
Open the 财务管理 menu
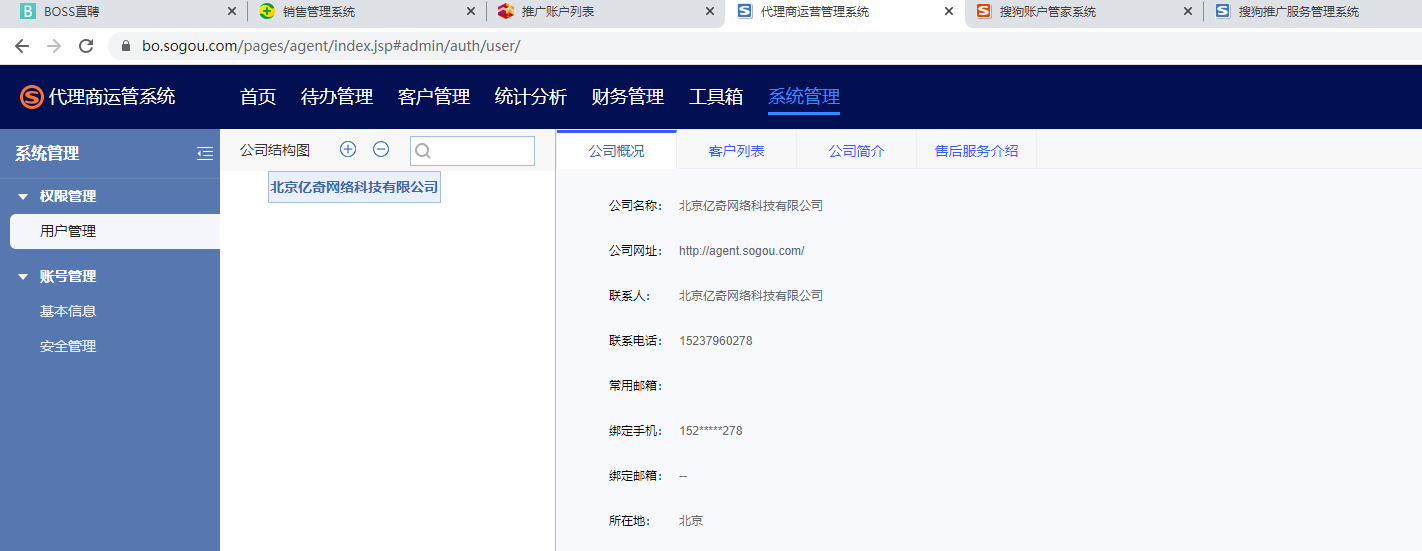(628, 97)
